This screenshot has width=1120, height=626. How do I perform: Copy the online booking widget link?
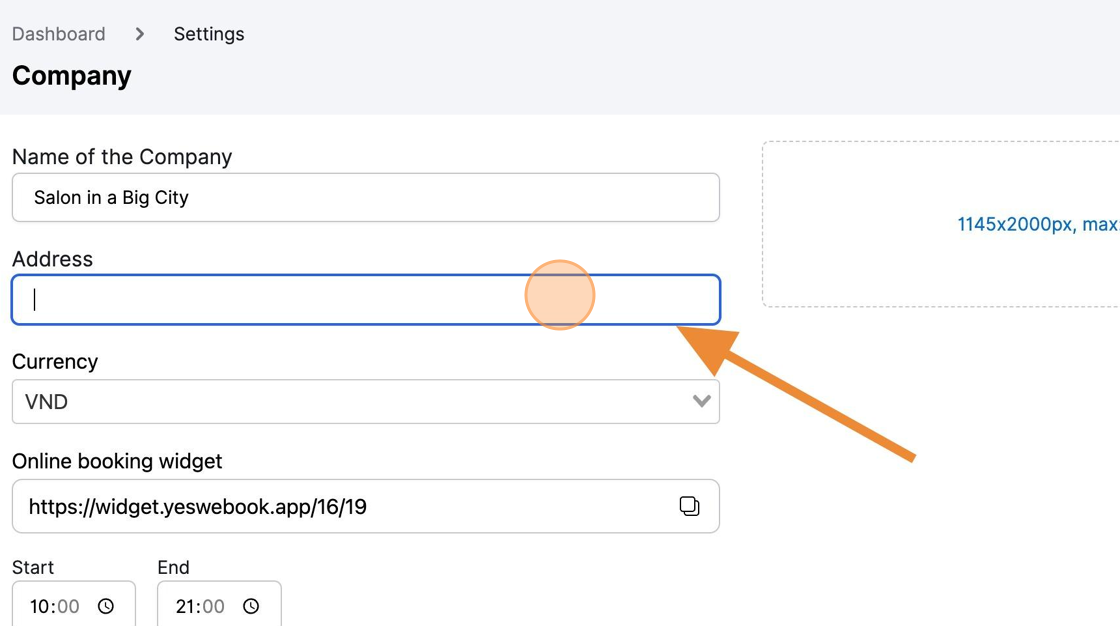[689, 506]
